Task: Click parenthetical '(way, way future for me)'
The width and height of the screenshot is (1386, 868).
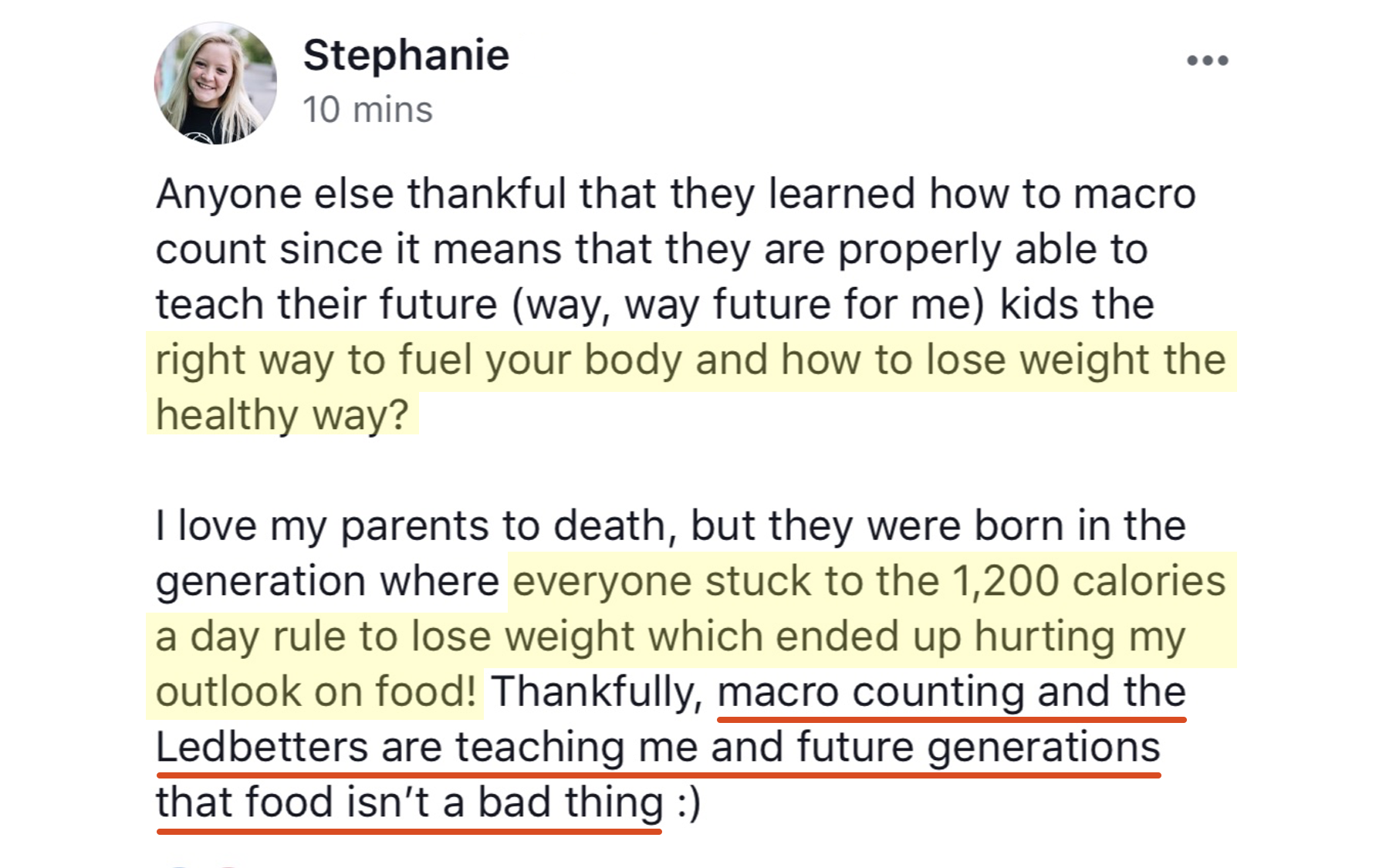Action: point(749,305)
